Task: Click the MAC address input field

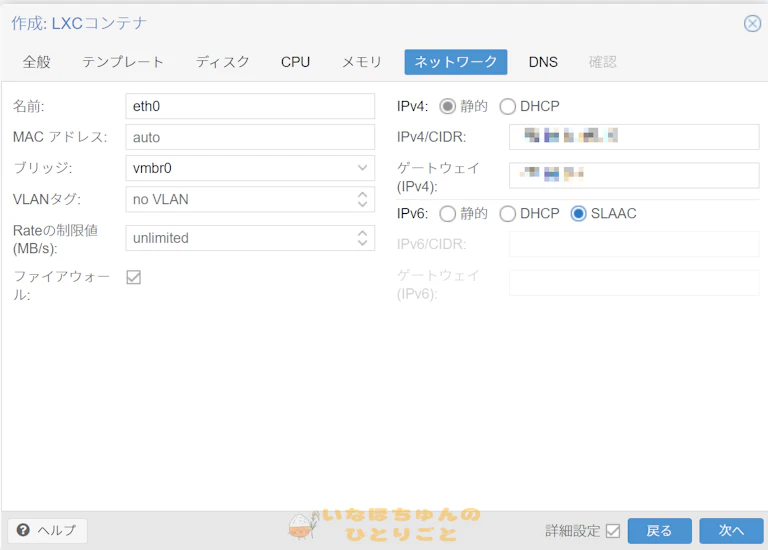Action: [x=249, y=137]
